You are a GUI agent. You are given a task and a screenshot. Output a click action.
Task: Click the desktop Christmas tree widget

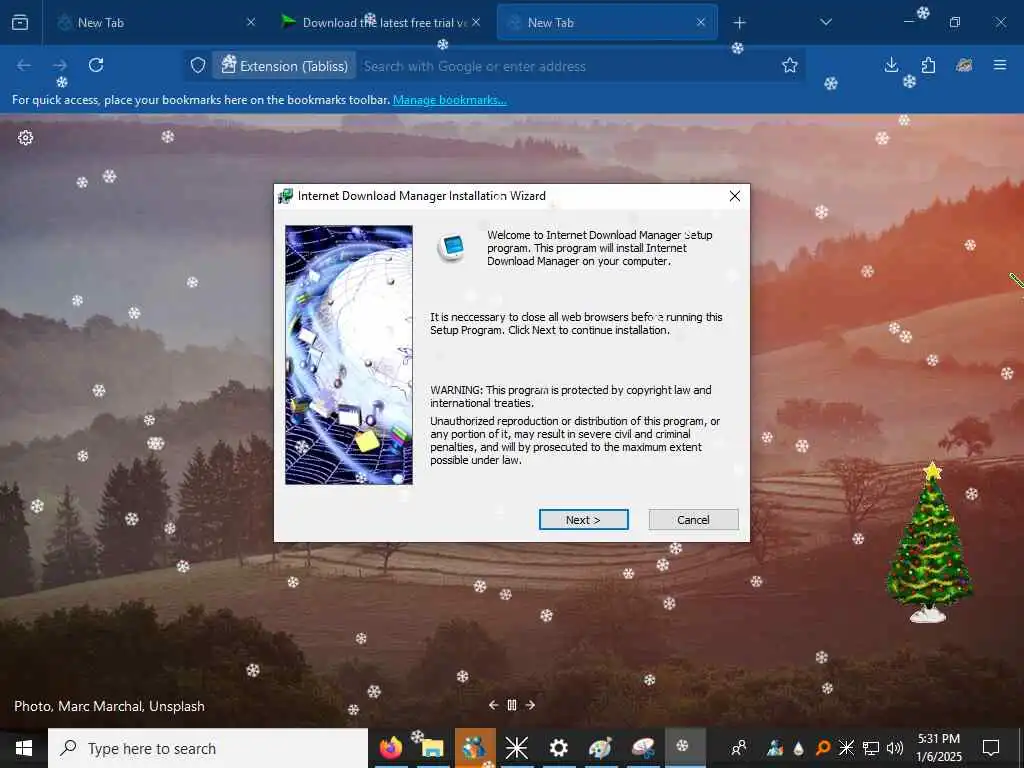929,542
